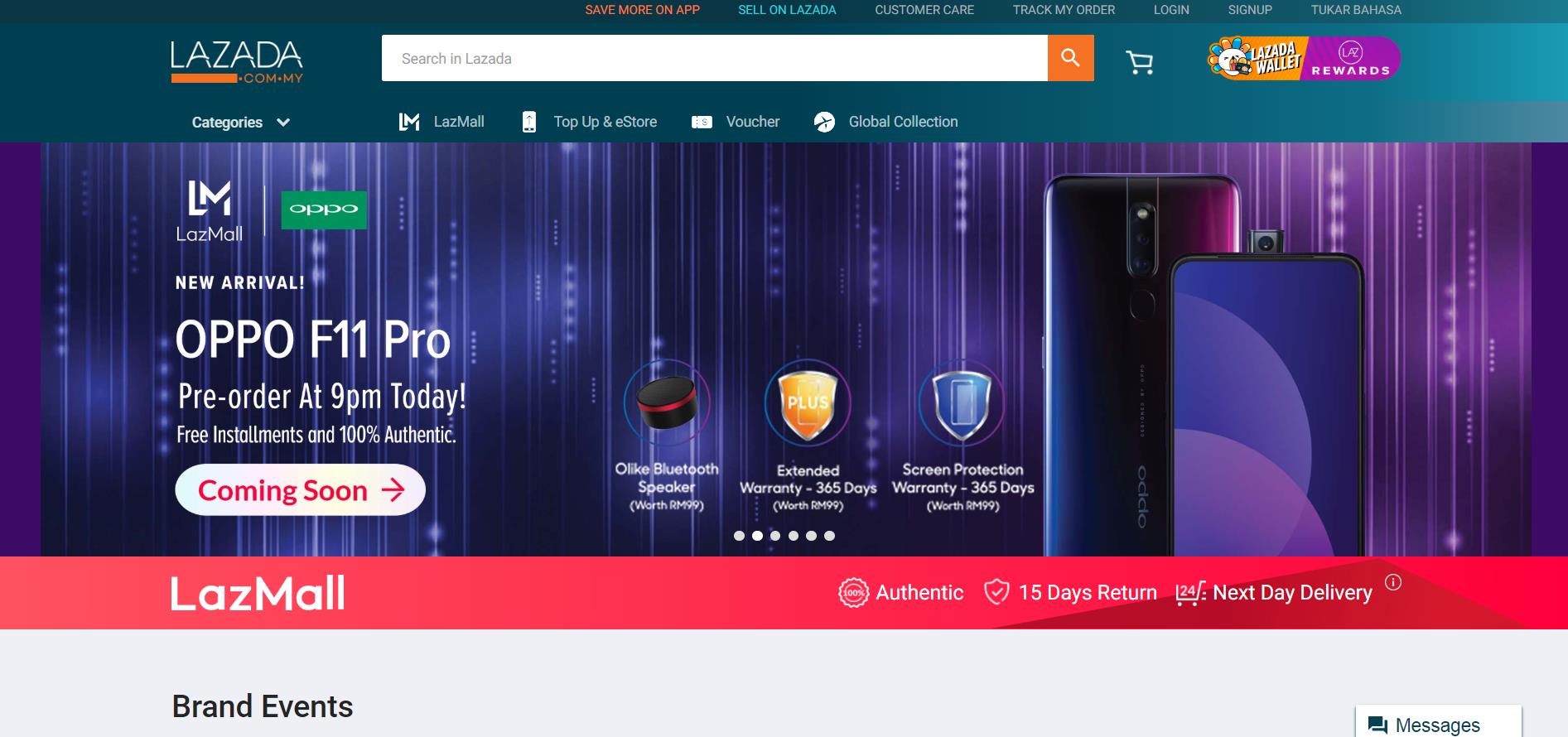Open the Laz Rewards badge
This screenshot has width=1568, height=737.
1352,58
